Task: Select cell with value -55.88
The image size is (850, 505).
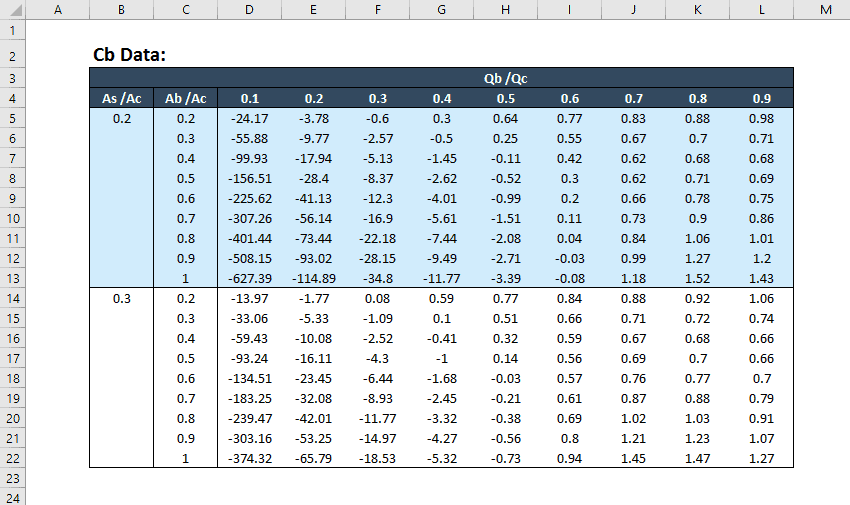Action: click(249, 139)
